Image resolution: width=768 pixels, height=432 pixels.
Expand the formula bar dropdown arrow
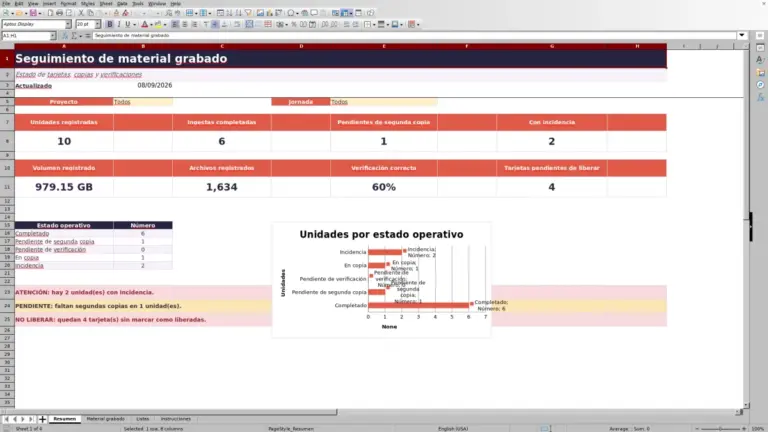(x=742, y=35)
